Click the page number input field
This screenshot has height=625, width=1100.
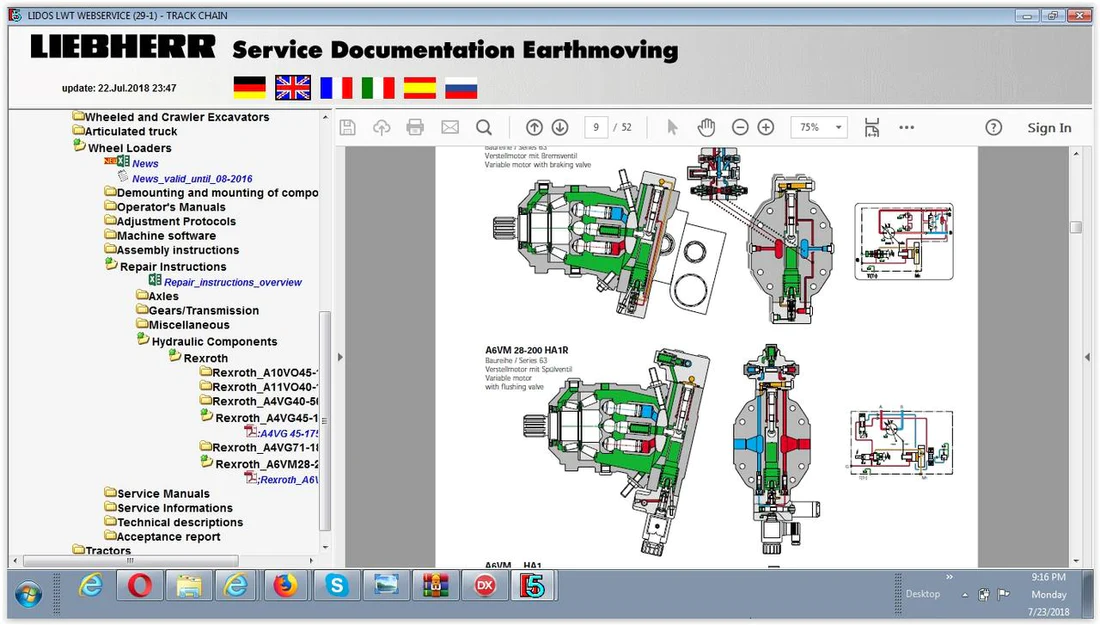596,127
